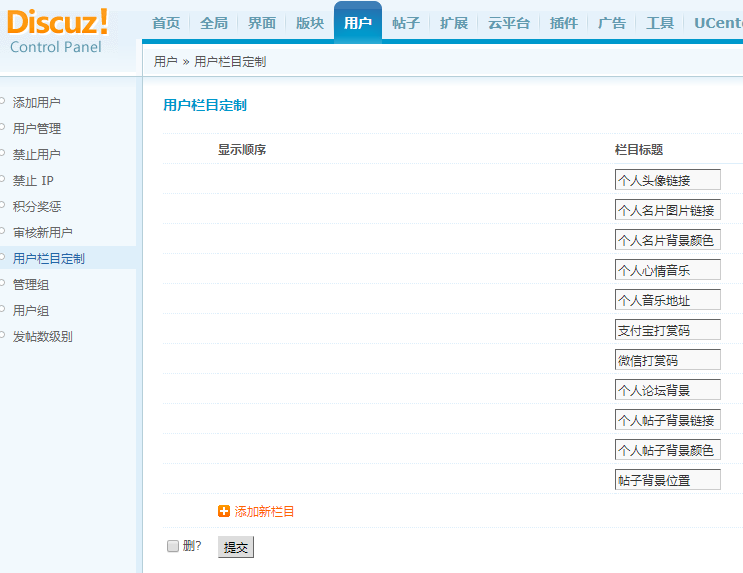This screenshot has height=573, width=743.
Task: Go to 审核新用户 in the sidebar
Action: click(43, 232)
